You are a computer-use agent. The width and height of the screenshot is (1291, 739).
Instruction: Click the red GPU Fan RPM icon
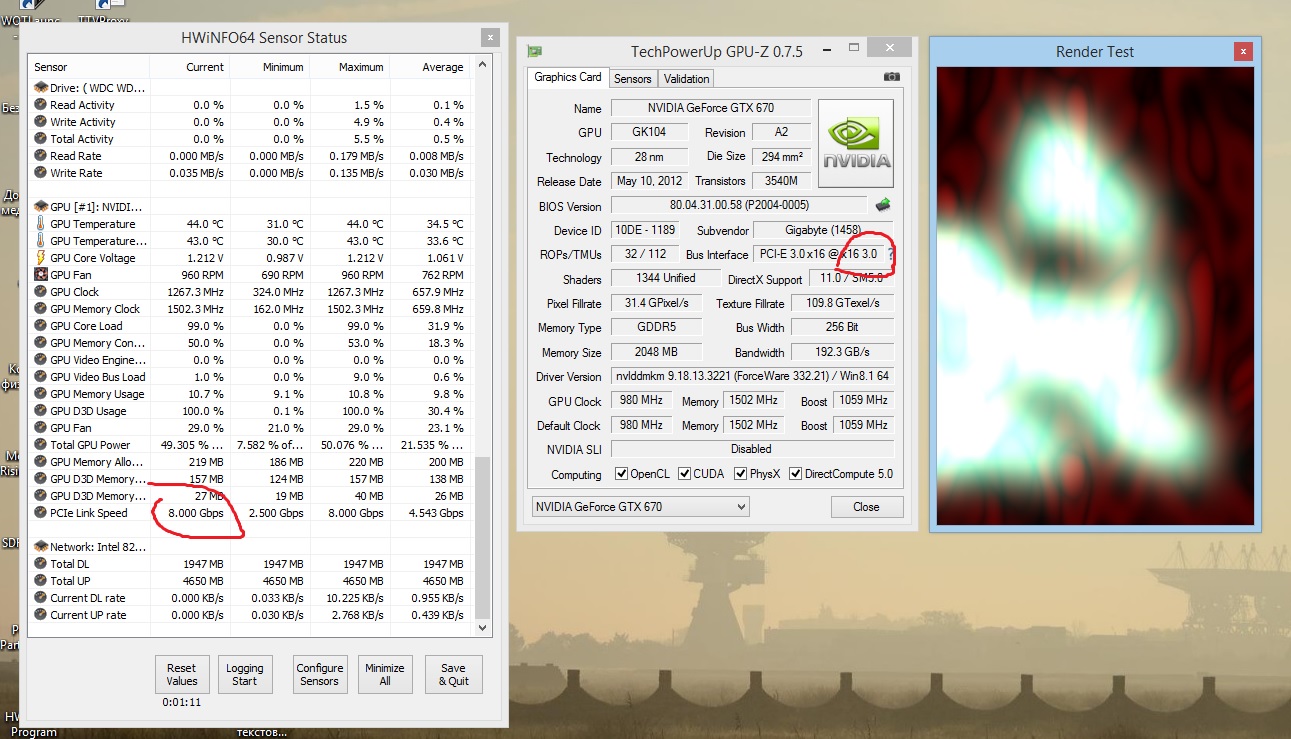pyautogui.click(x=40, y=275)
